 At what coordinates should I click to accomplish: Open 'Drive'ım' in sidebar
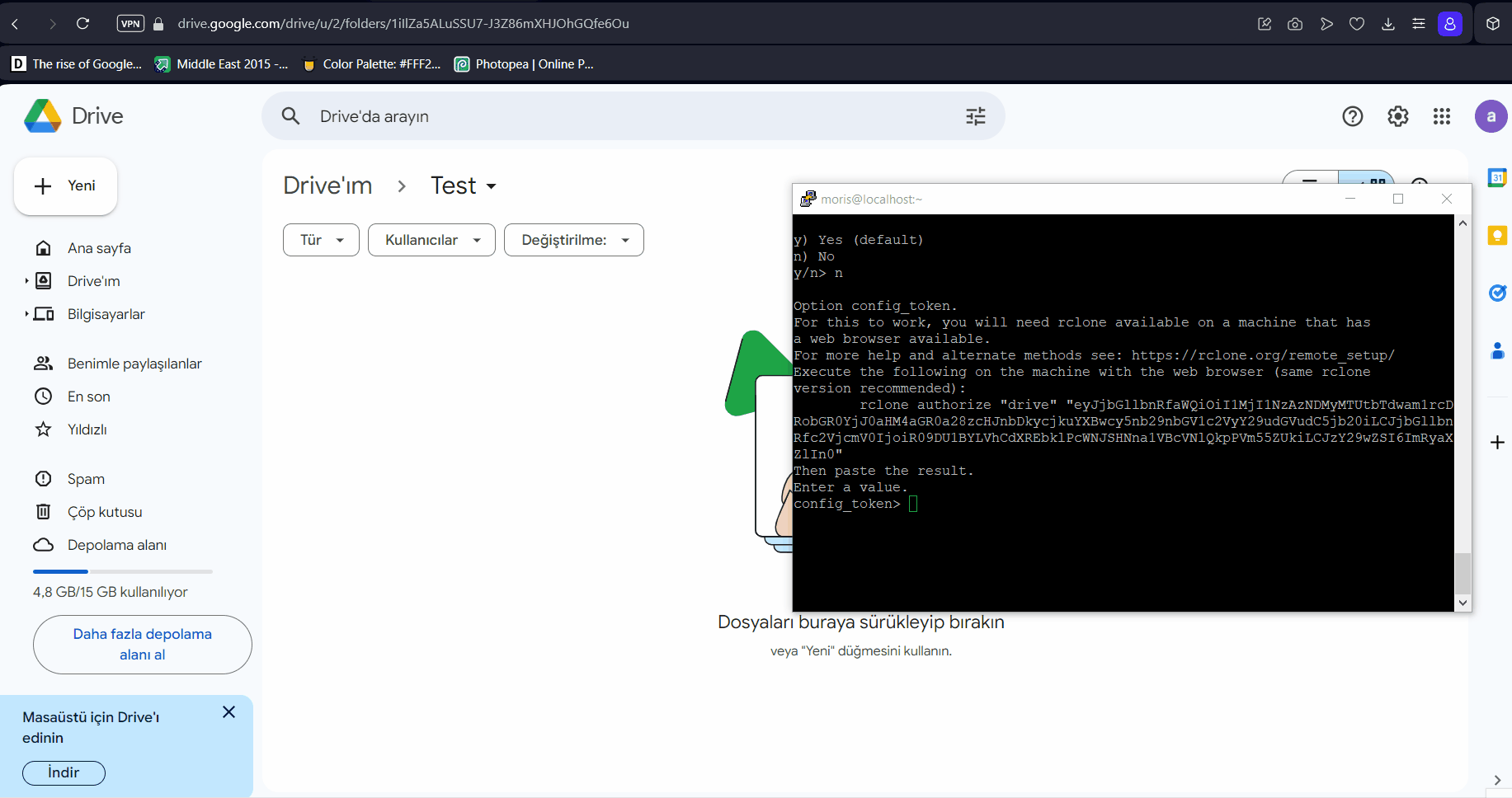coord(93,281)
